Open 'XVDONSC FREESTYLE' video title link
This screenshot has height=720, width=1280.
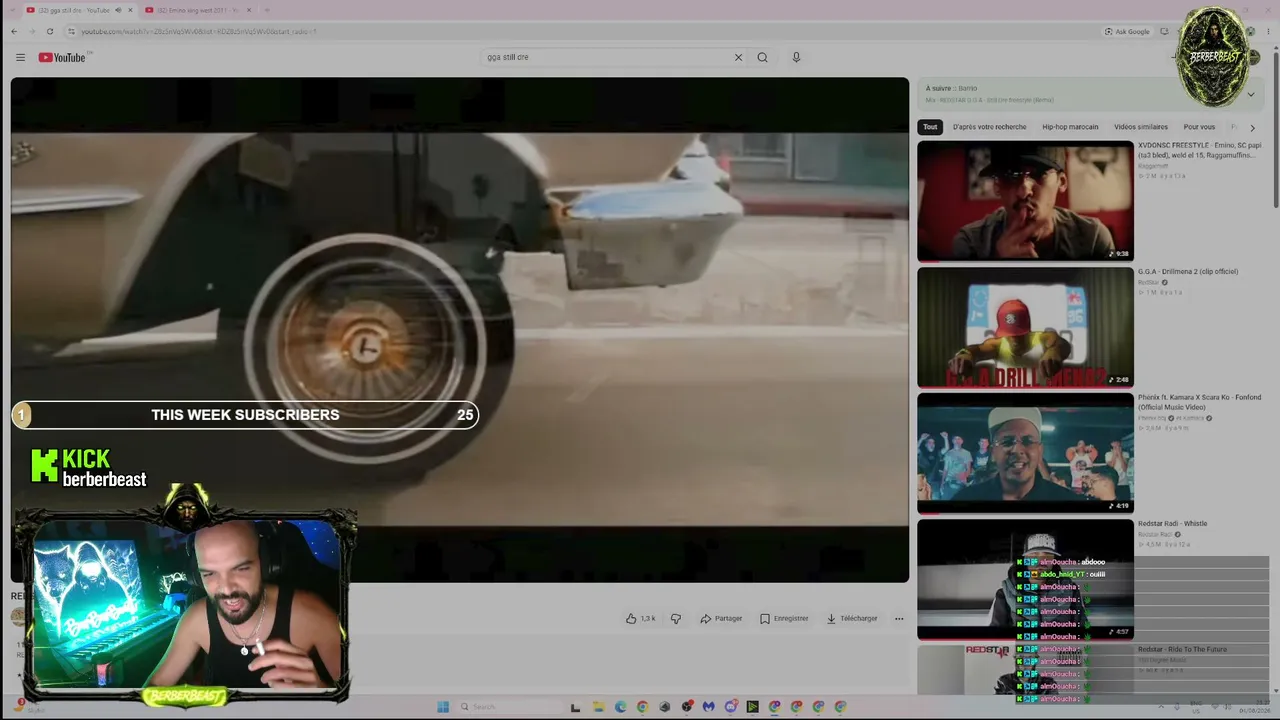point(1199,150)
